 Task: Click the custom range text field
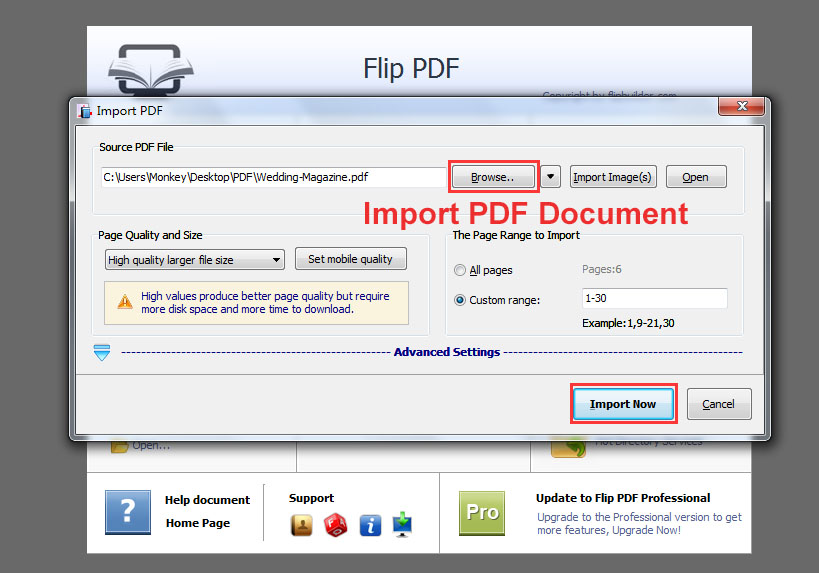click(x=654, y=299)
